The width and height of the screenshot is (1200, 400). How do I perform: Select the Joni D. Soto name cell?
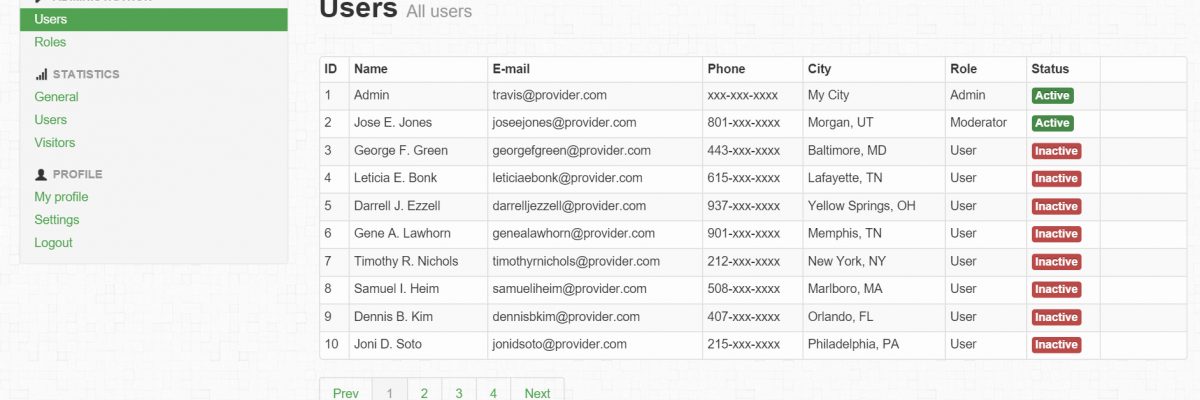tap(388, 344)
